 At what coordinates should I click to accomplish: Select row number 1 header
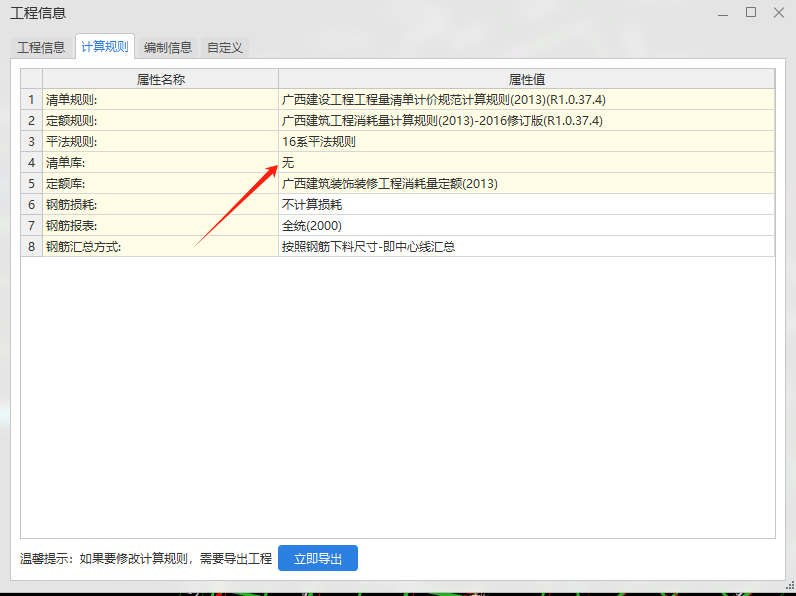click(31, 100)
